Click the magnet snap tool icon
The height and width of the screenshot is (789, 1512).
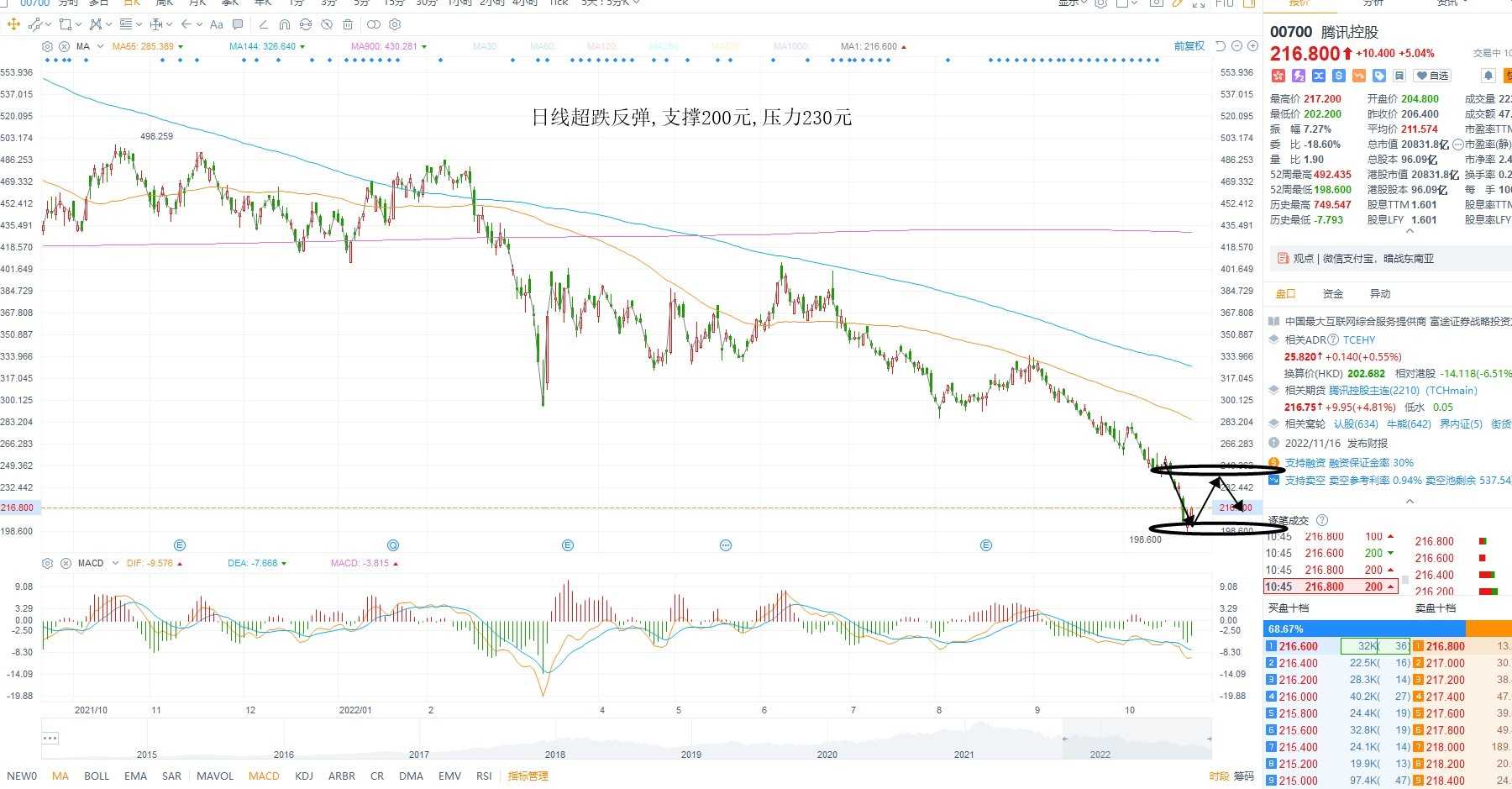point(285,24)
